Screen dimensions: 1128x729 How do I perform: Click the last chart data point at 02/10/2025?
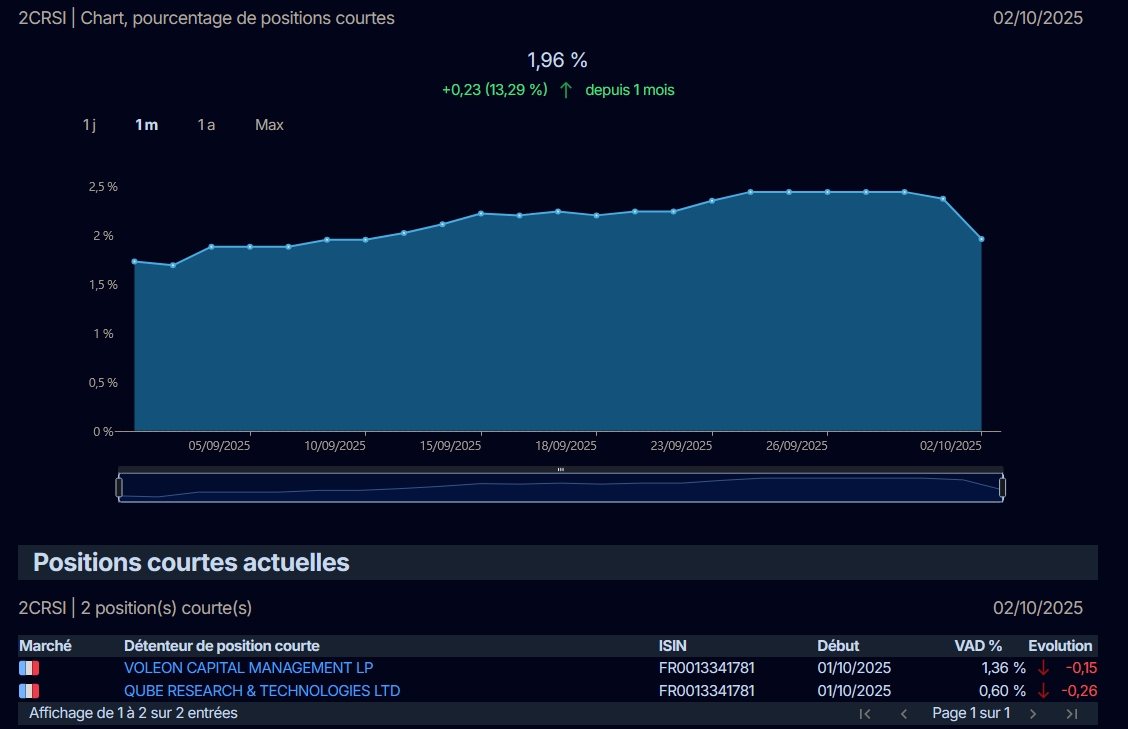pos(981,239)
